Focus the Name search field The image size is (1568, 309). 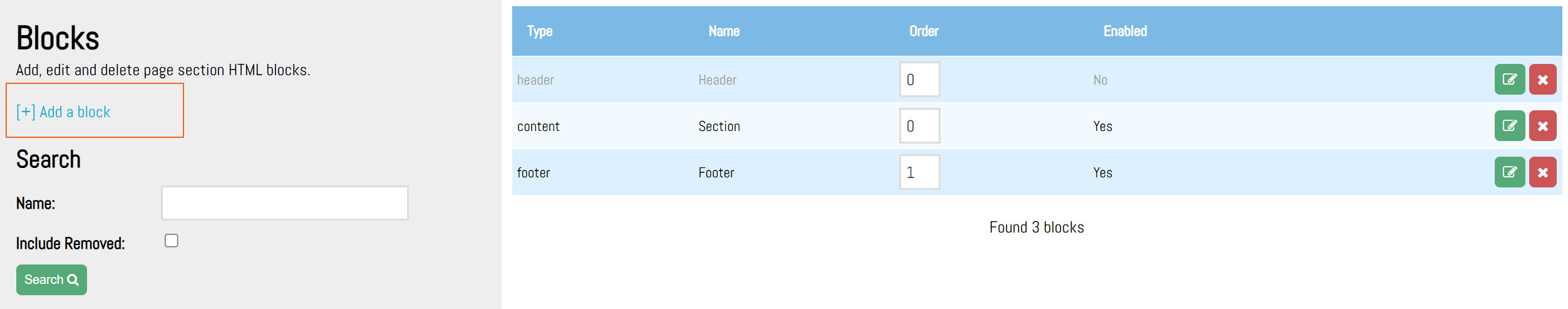tap(284, 203)
